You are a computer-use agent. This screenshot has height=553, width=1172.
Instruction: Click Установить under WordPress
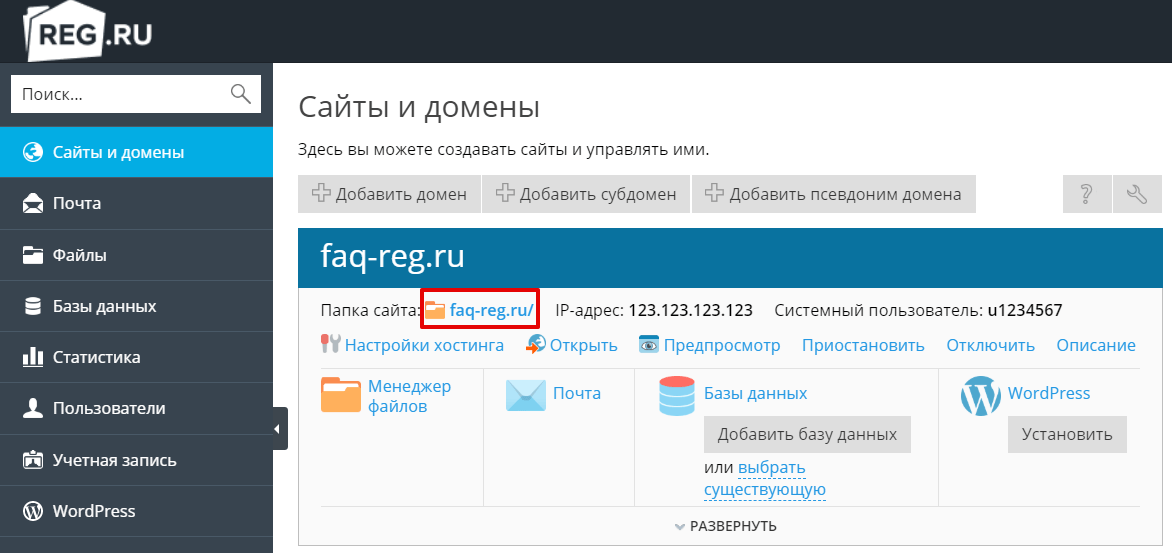[x=1066, y=435]
